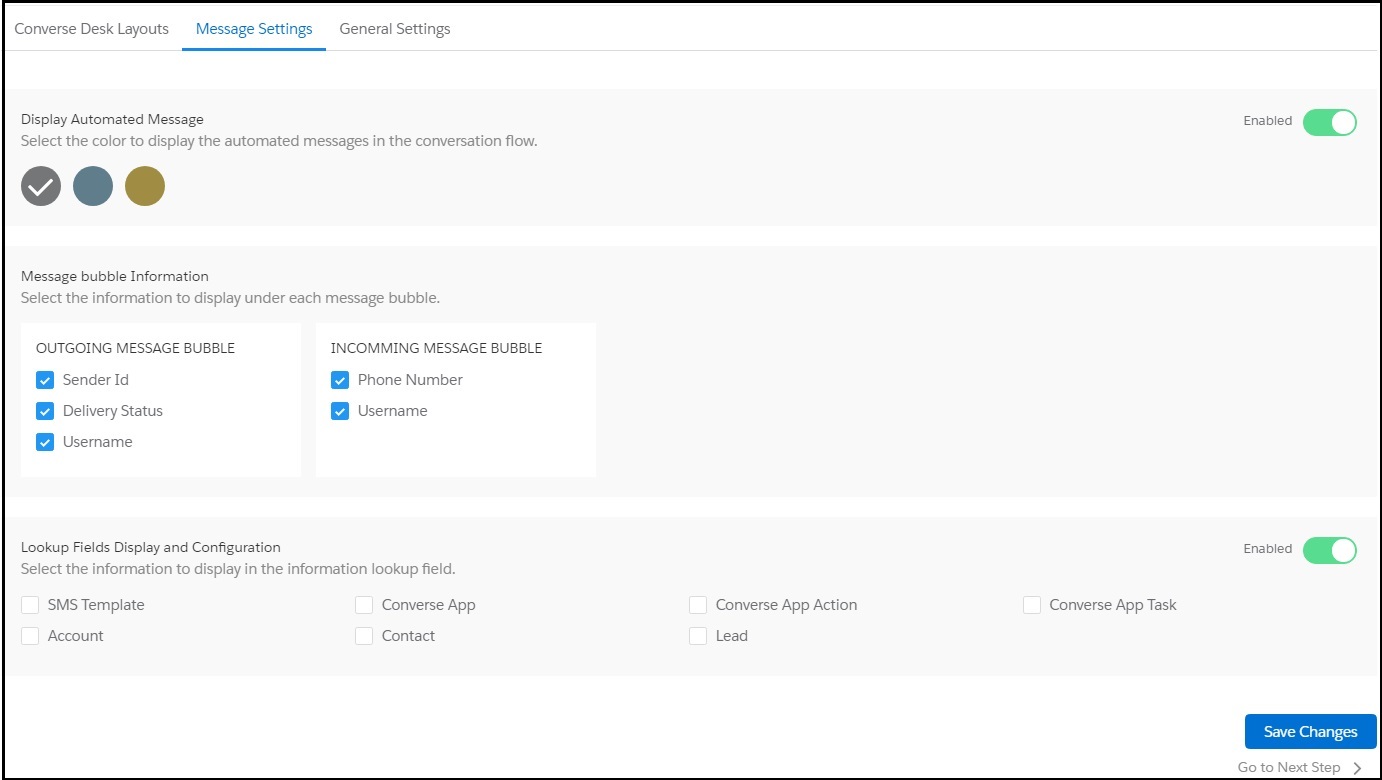Switch to the General Settings tab
Image resolution: width=1382 pixels, height=780 pixels.
(395, 29)
